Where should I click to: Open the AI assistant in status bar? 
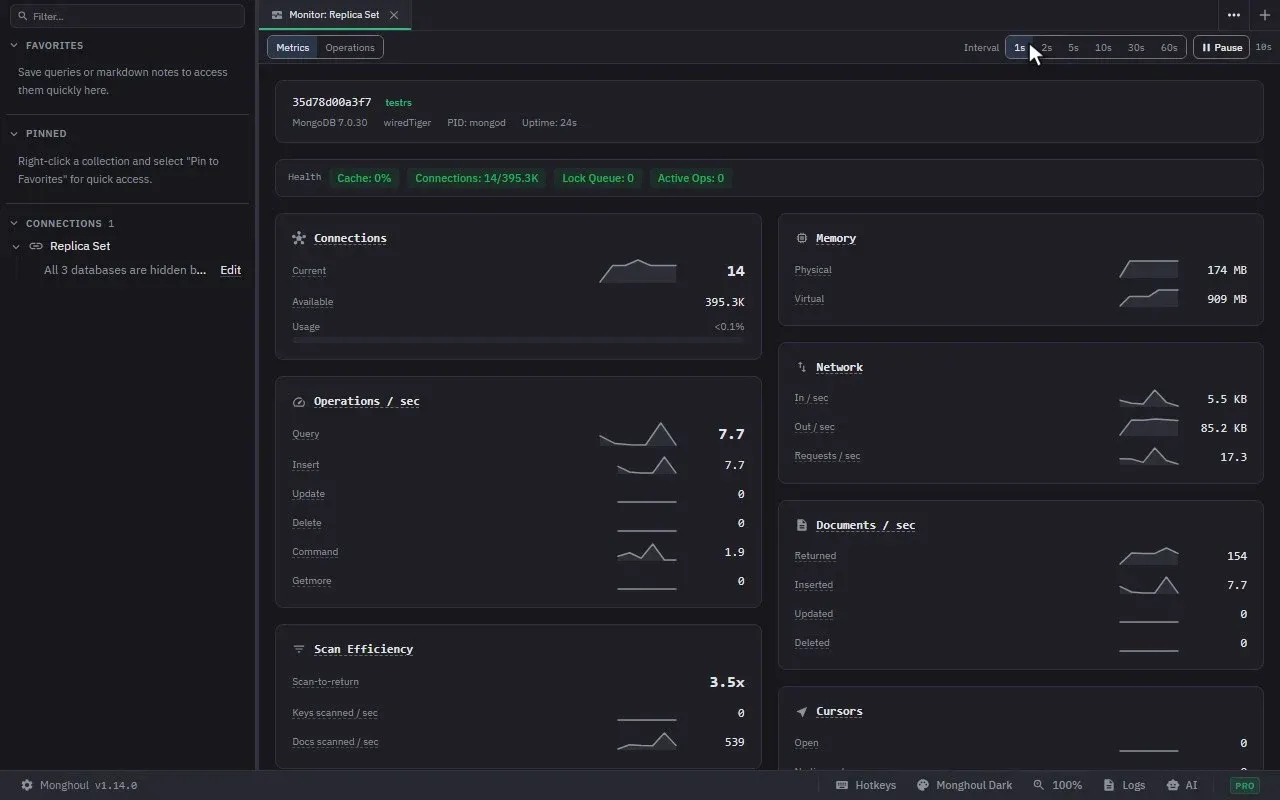click(1180, 785)
